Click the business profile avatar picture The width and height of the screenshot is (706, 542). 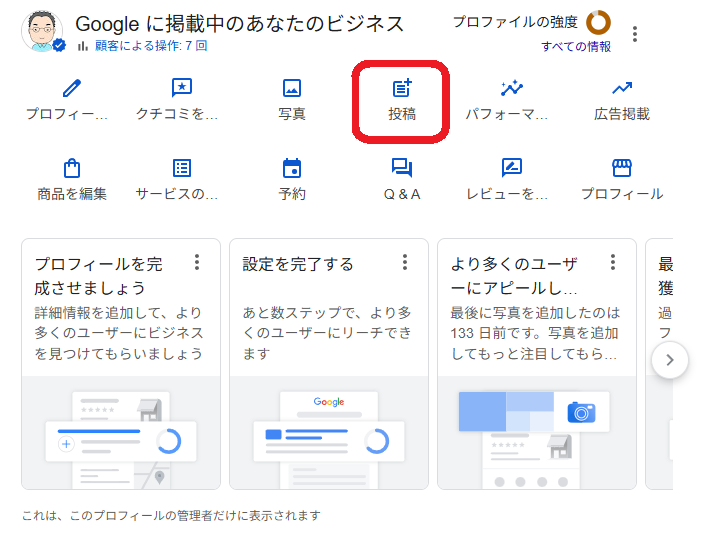coord(42,32)
